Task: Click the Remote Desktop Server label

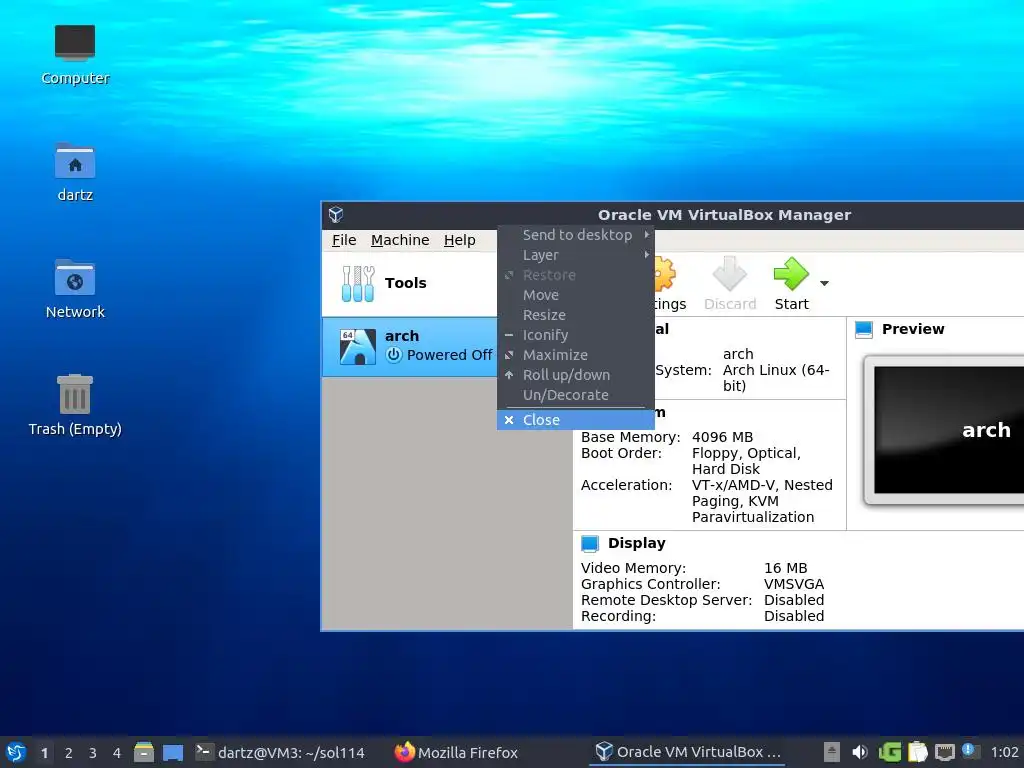Action: (666, 600)
